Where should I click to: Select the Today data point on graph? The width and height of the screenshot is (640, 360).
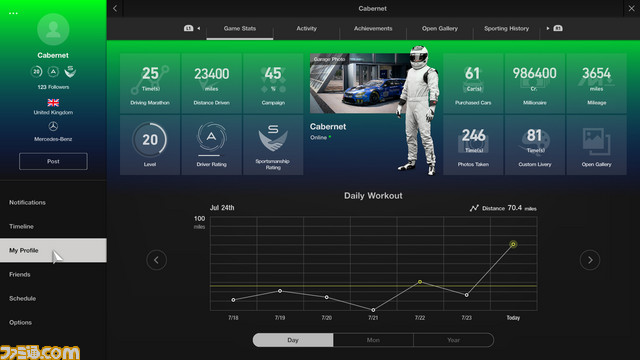coord(513,244)
